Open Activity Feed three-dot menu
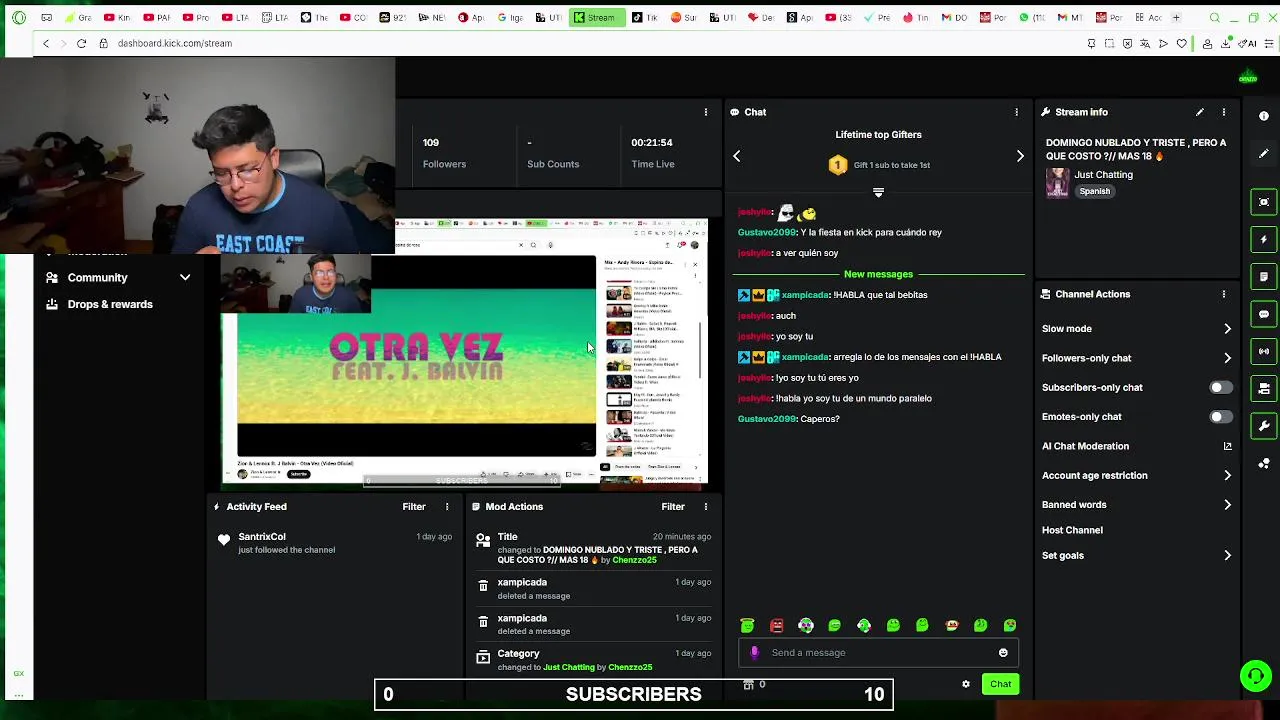The width and height of the screenshot is (1280, 720). pos(447,507)
